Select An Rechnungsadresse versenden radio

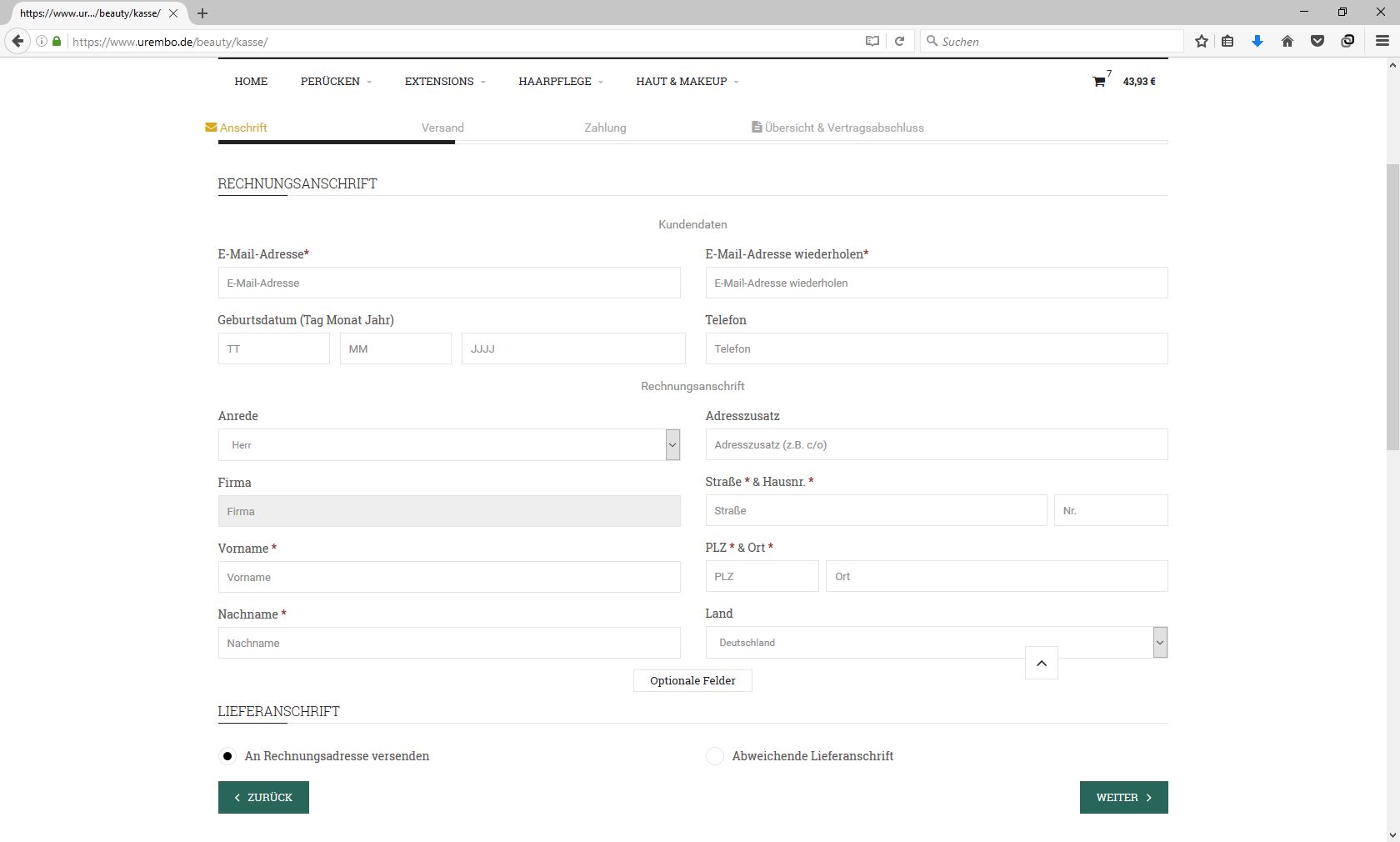coord(227,756)
